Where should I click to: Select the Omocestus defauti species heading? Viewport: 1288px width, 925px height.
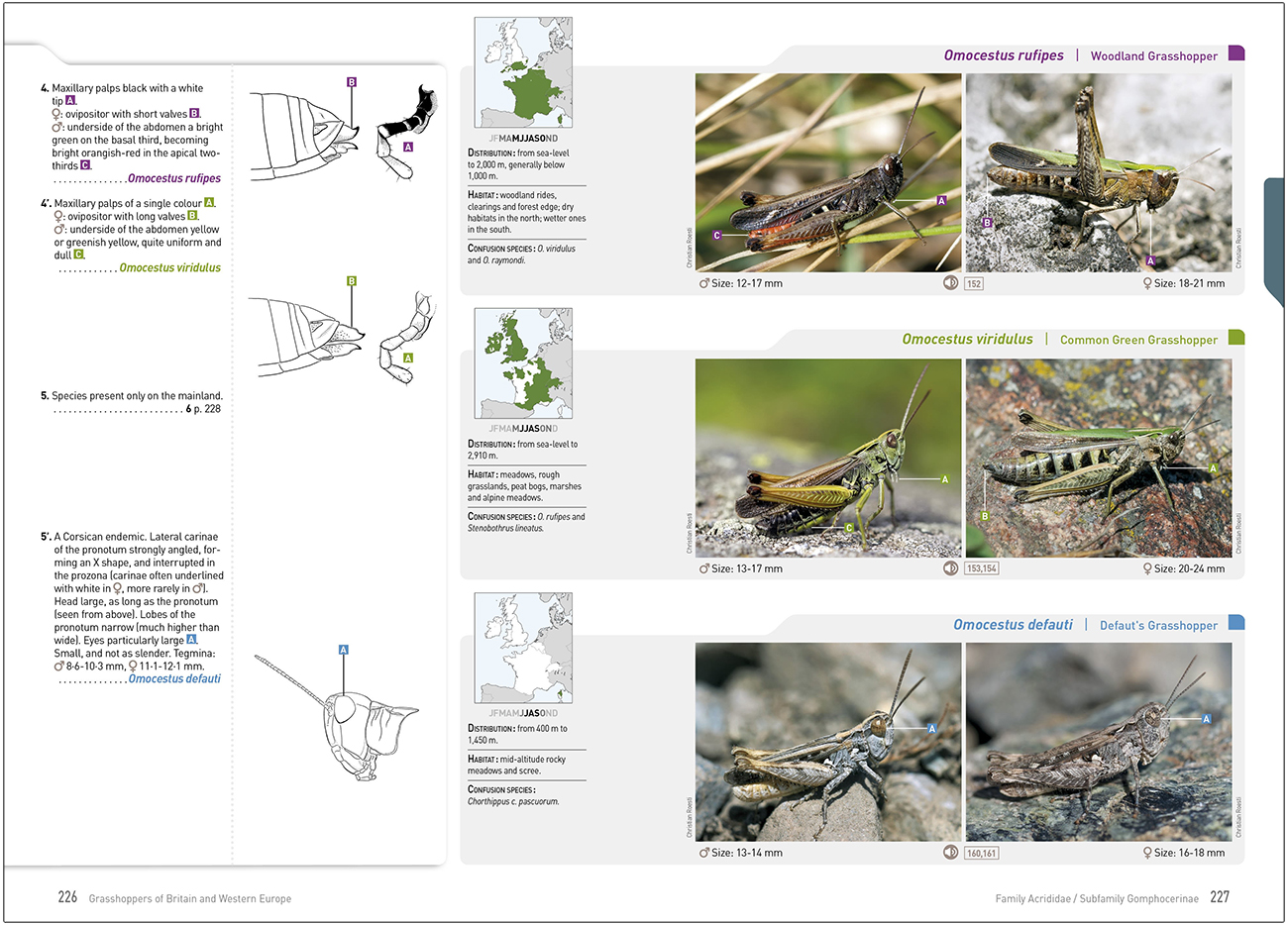(1013, 625)
